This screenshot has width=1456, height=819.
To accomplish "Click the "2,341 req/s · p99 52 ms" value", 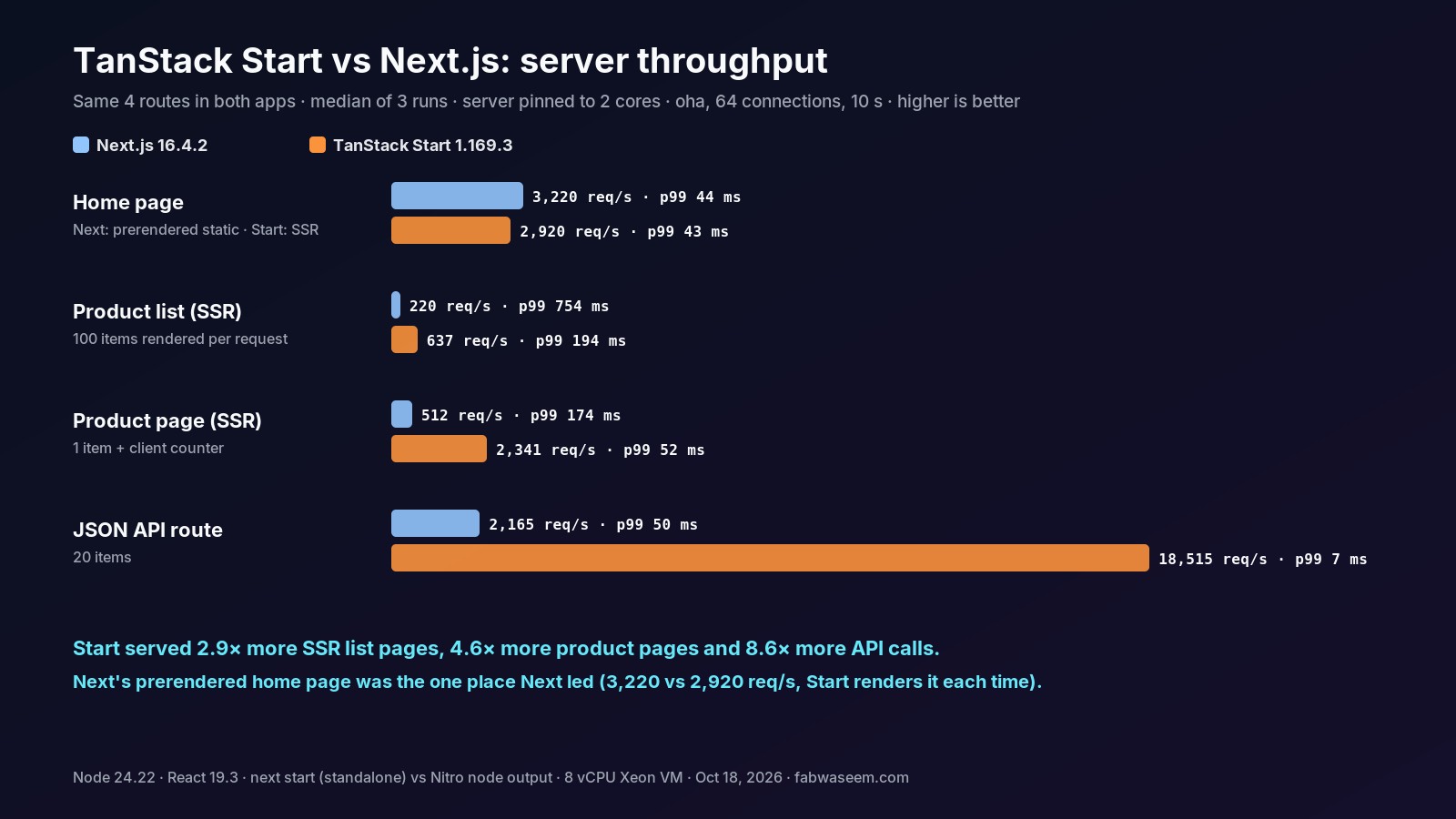I will (601, 450).
